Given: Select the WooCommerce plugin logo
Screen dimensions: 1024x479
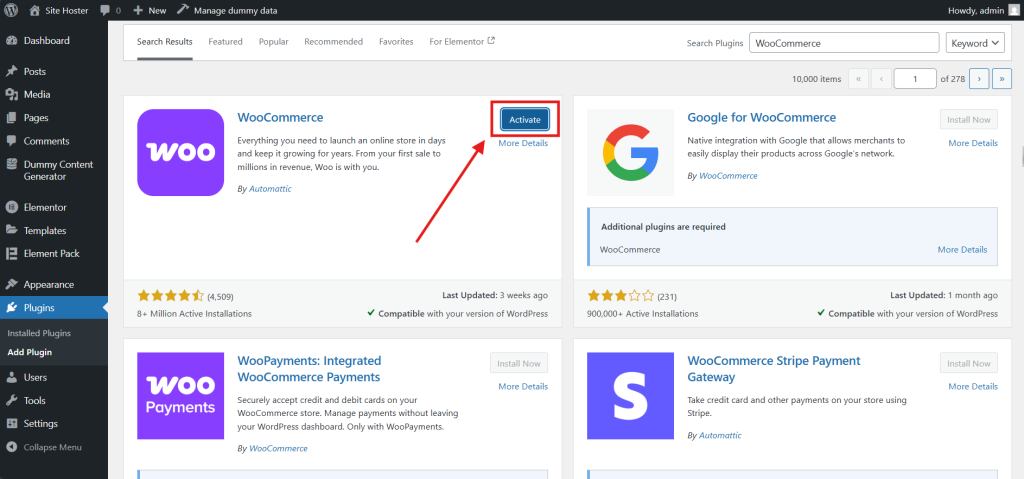Looking at the screenshot, I should pyautogui.click(x=181, y=152).
